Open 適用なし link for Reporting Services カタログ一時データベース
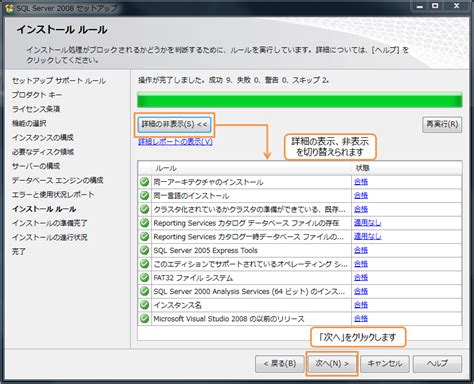Viewport: 474px width, 384px height. point(368,236)
